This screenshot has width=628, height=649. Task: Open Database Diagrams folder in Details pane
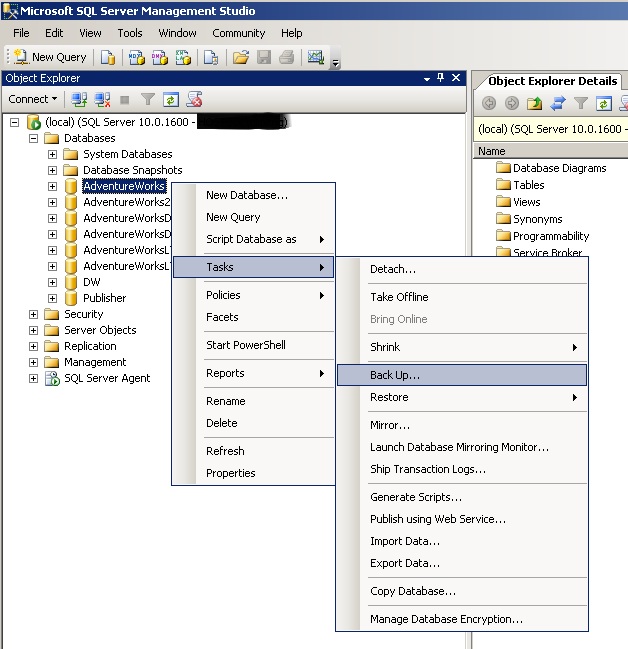[x=551, y=168]
